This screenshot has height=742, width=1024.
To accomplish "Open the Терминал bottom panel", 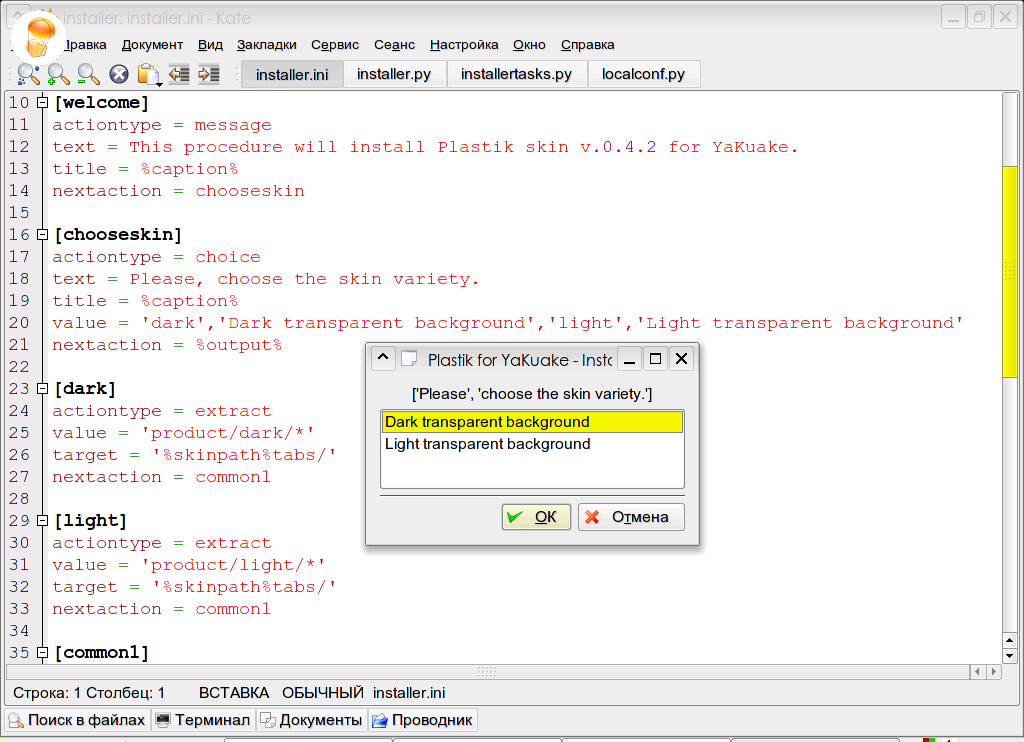I will tap(204, 720).
